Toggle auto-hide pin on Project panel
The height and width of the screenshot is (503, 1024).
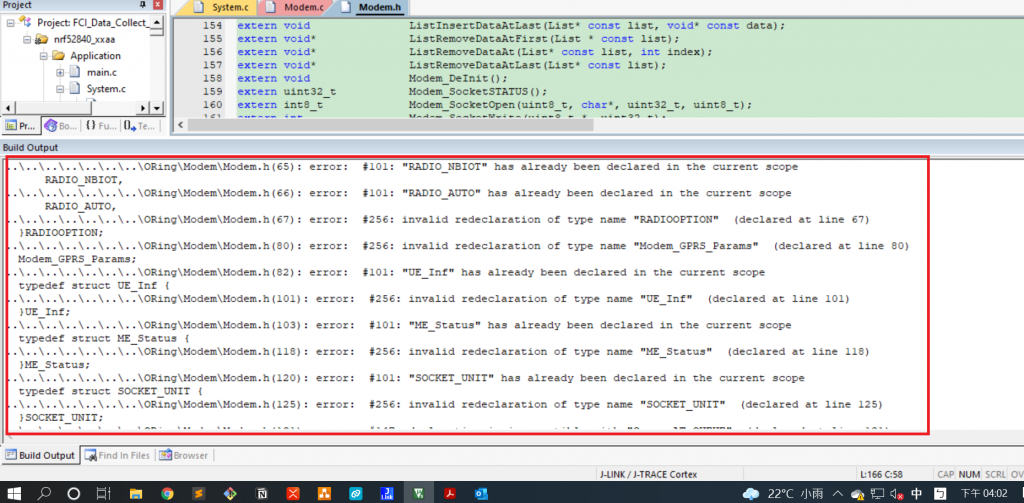tap(143, 5)
